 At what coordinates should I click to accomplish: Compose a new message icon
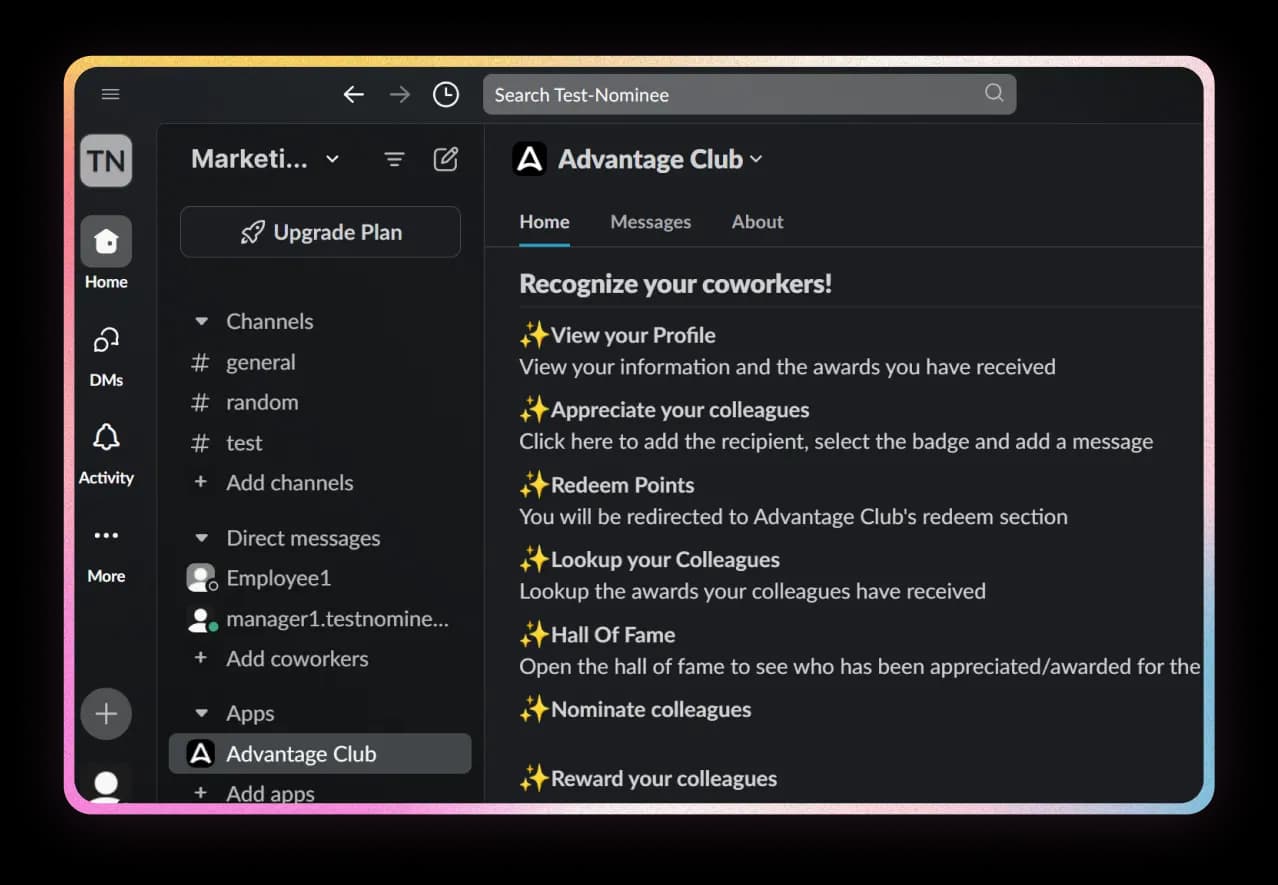pos(446,159)
